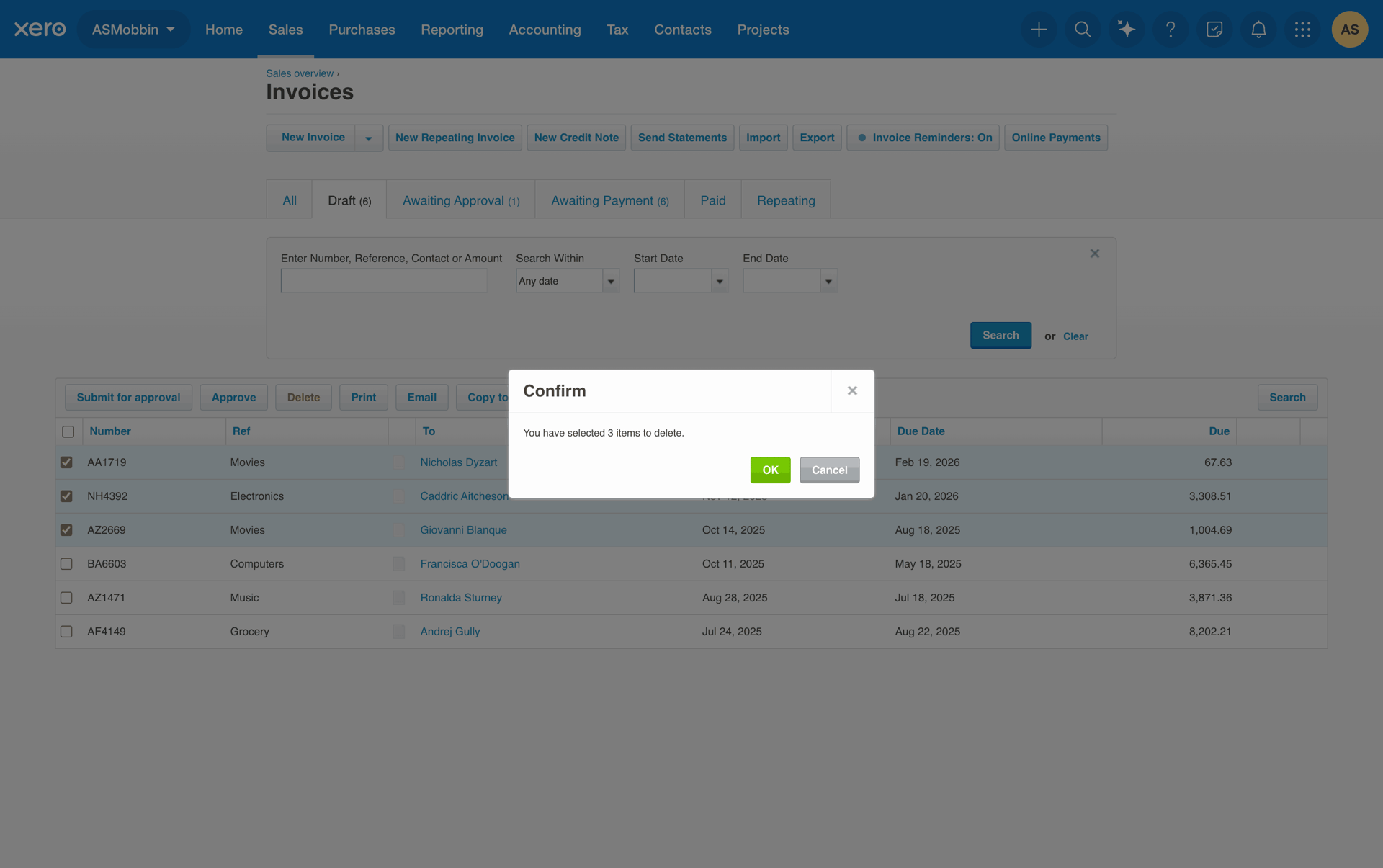Open the Reporting menu
Screen dimensions: 1383x868
pos(452,30)
